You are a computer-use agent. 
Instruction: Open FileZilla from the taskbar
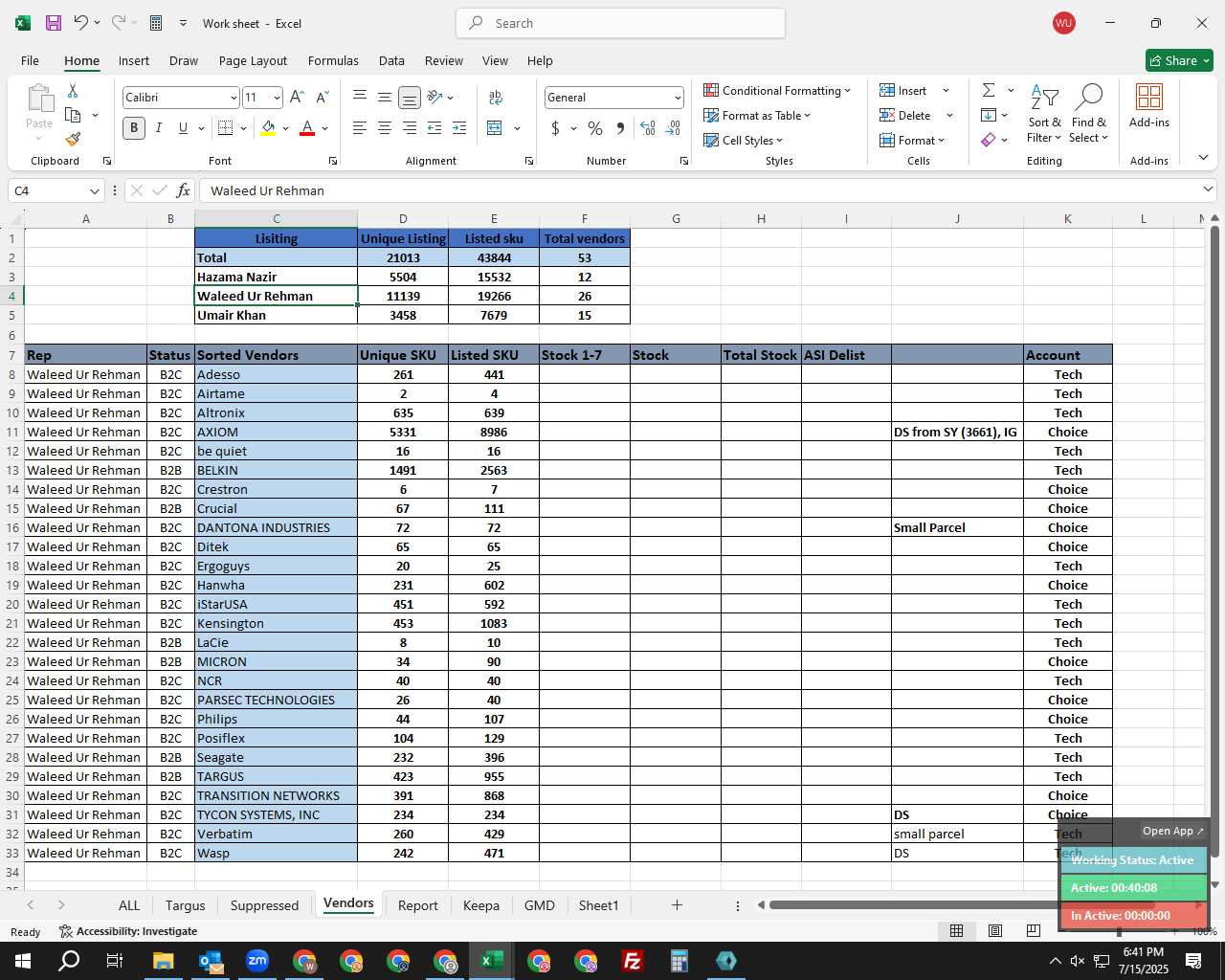pos(632,961)
